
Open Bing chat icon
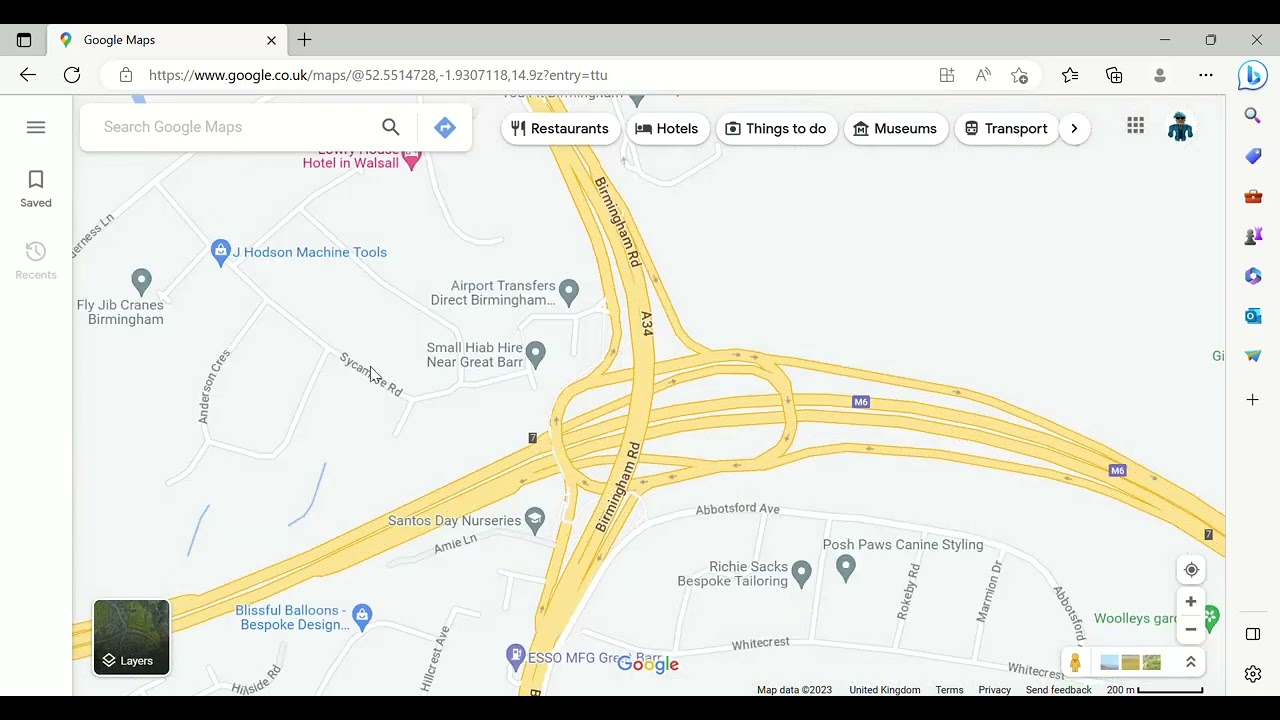pos(1253,75)
